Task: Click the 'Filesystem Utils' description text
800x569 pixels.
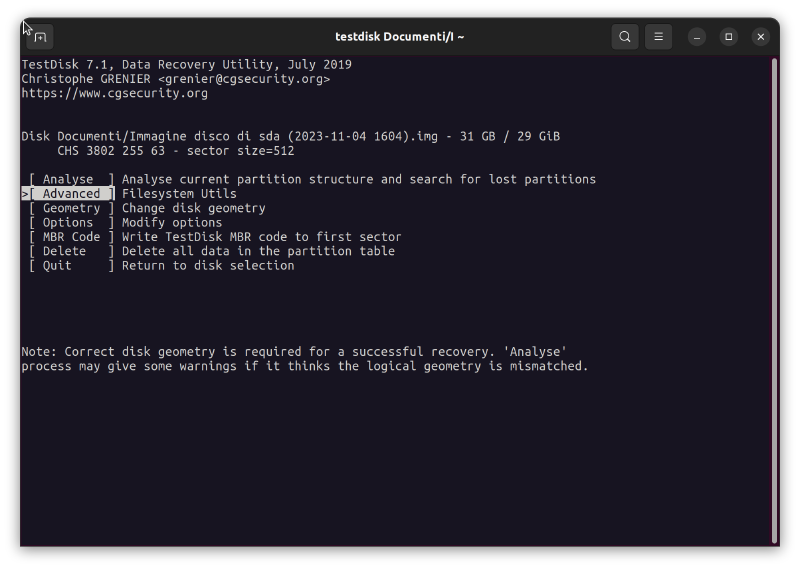Action: coord(179,194)
